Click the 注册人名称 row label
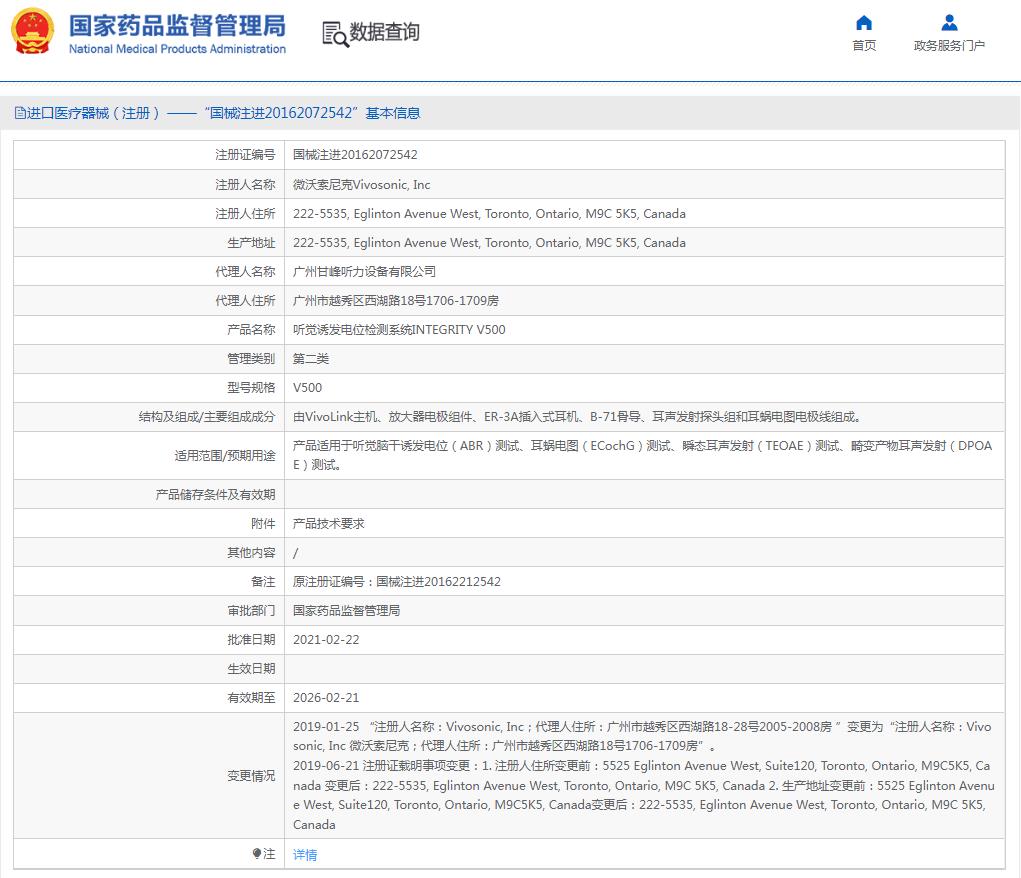This screenshot has width=1021, height=878. (x=245, y=185)
